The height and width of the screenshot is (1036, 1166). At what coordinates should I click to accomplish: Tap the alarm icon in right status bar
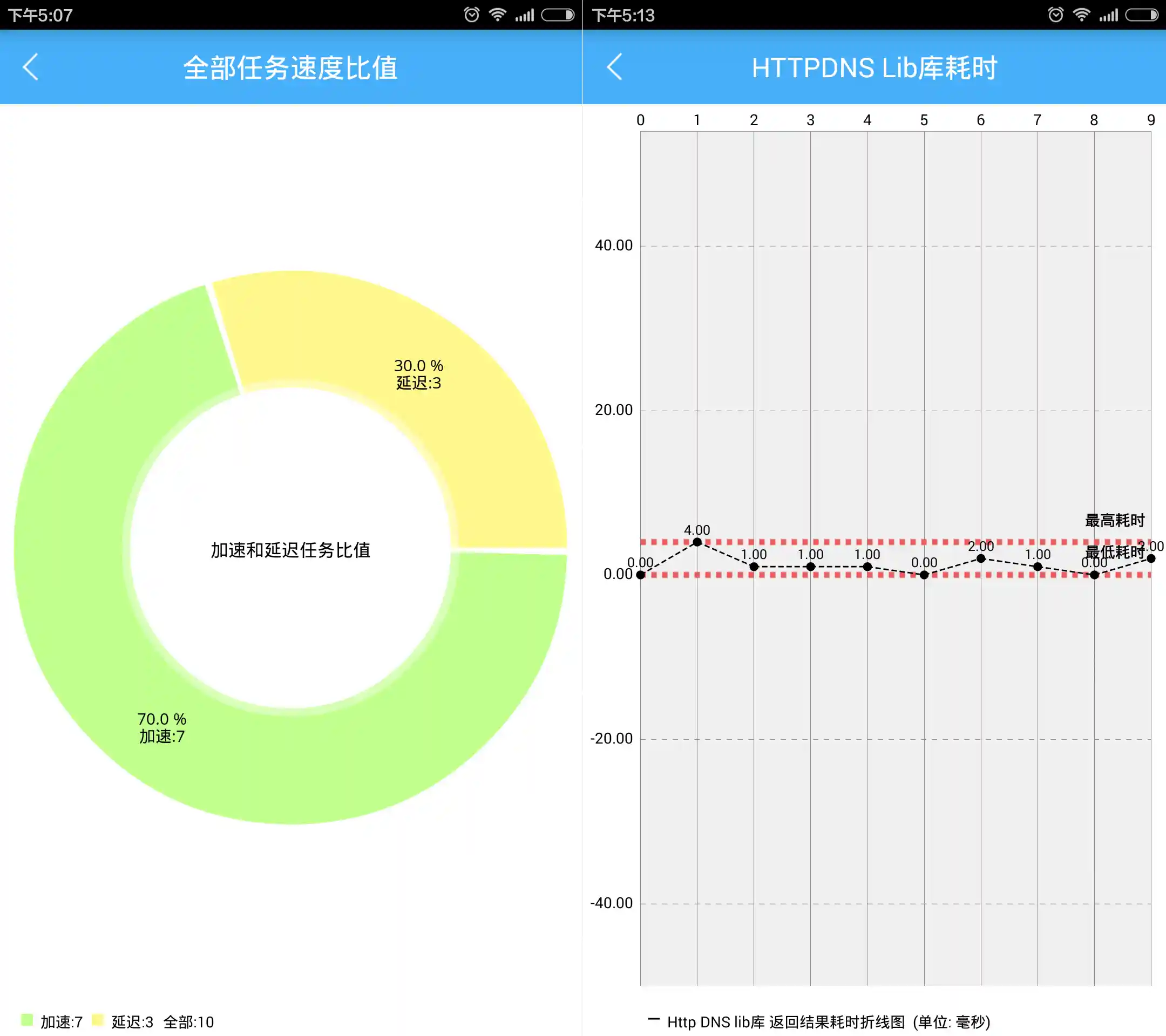(1055, 15)
